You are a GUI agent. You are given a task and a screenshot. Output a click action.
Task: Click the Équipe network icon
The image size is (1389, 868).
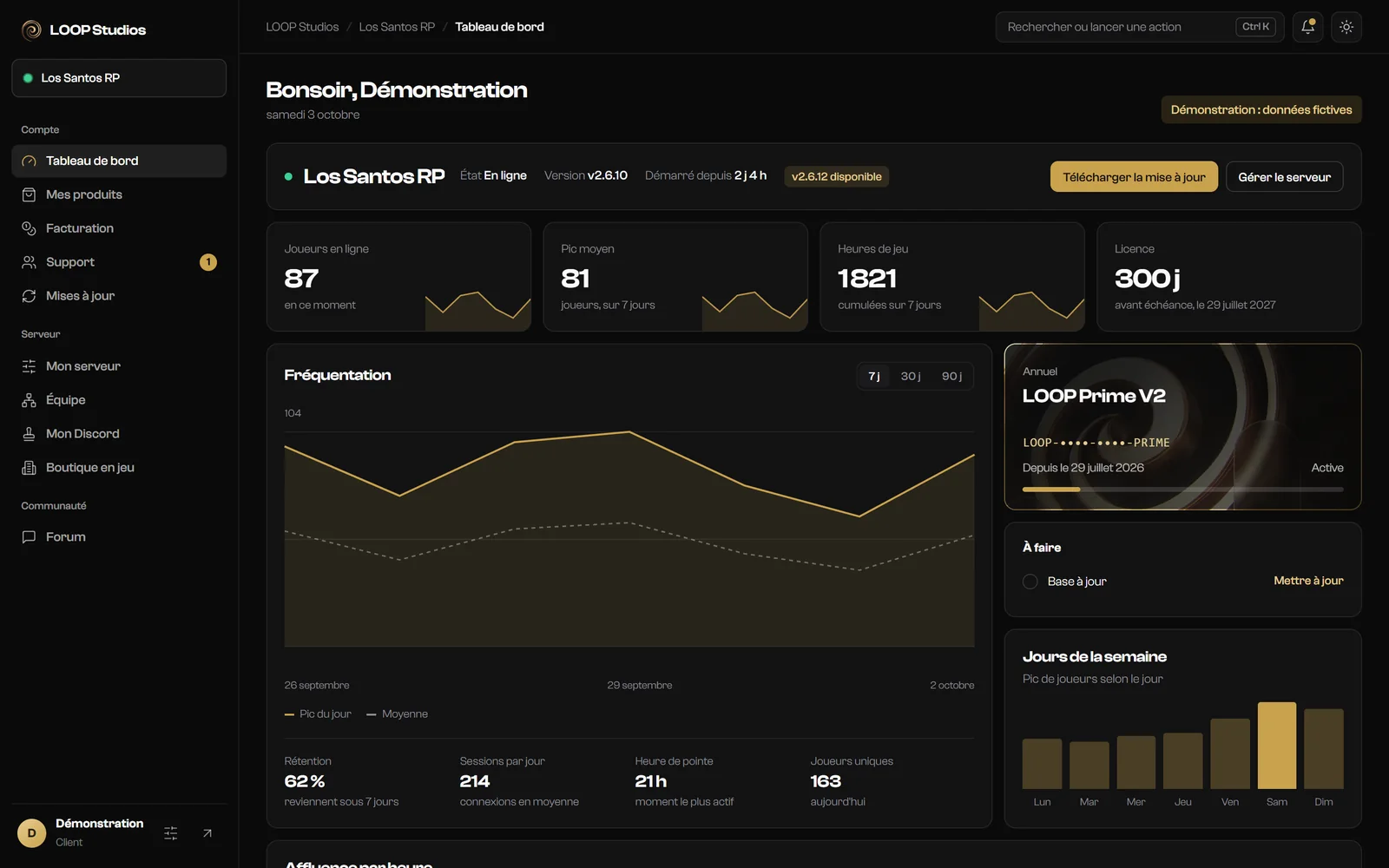[29, 400]
